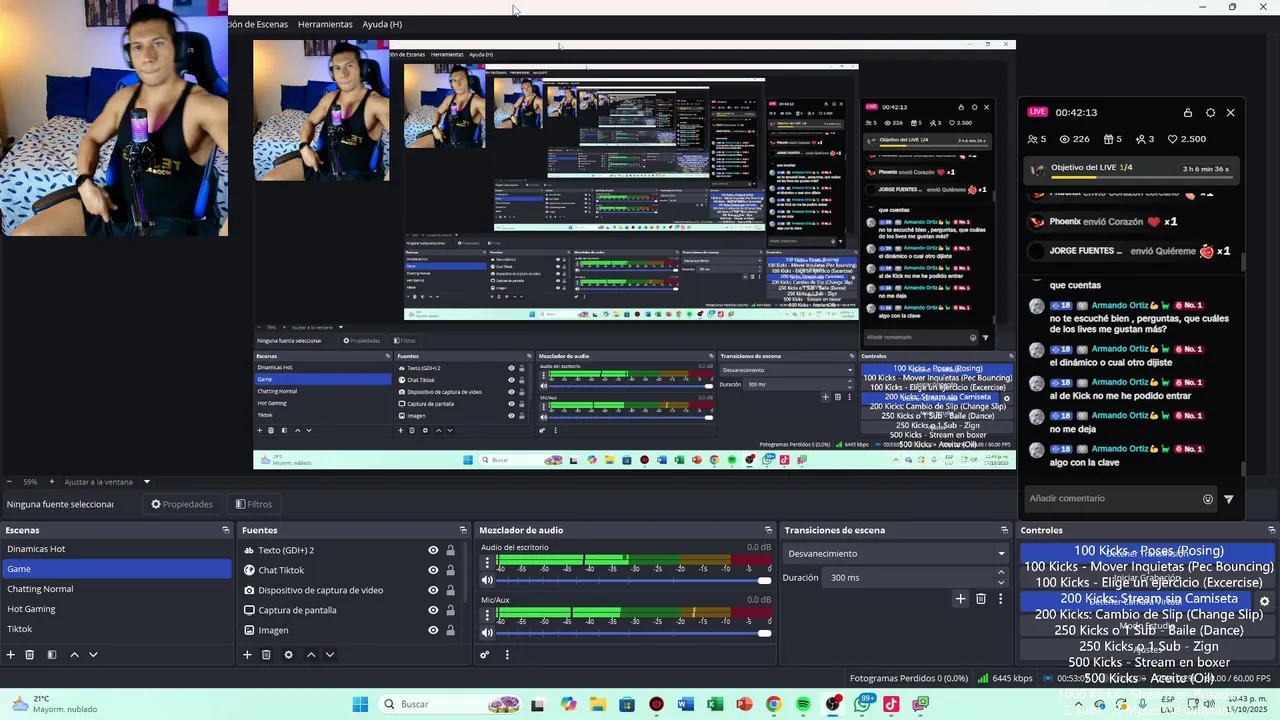Screen dimensions: 1280x720
Task: Move the source up in Fuentes toolbar
Action: point(311,655)
